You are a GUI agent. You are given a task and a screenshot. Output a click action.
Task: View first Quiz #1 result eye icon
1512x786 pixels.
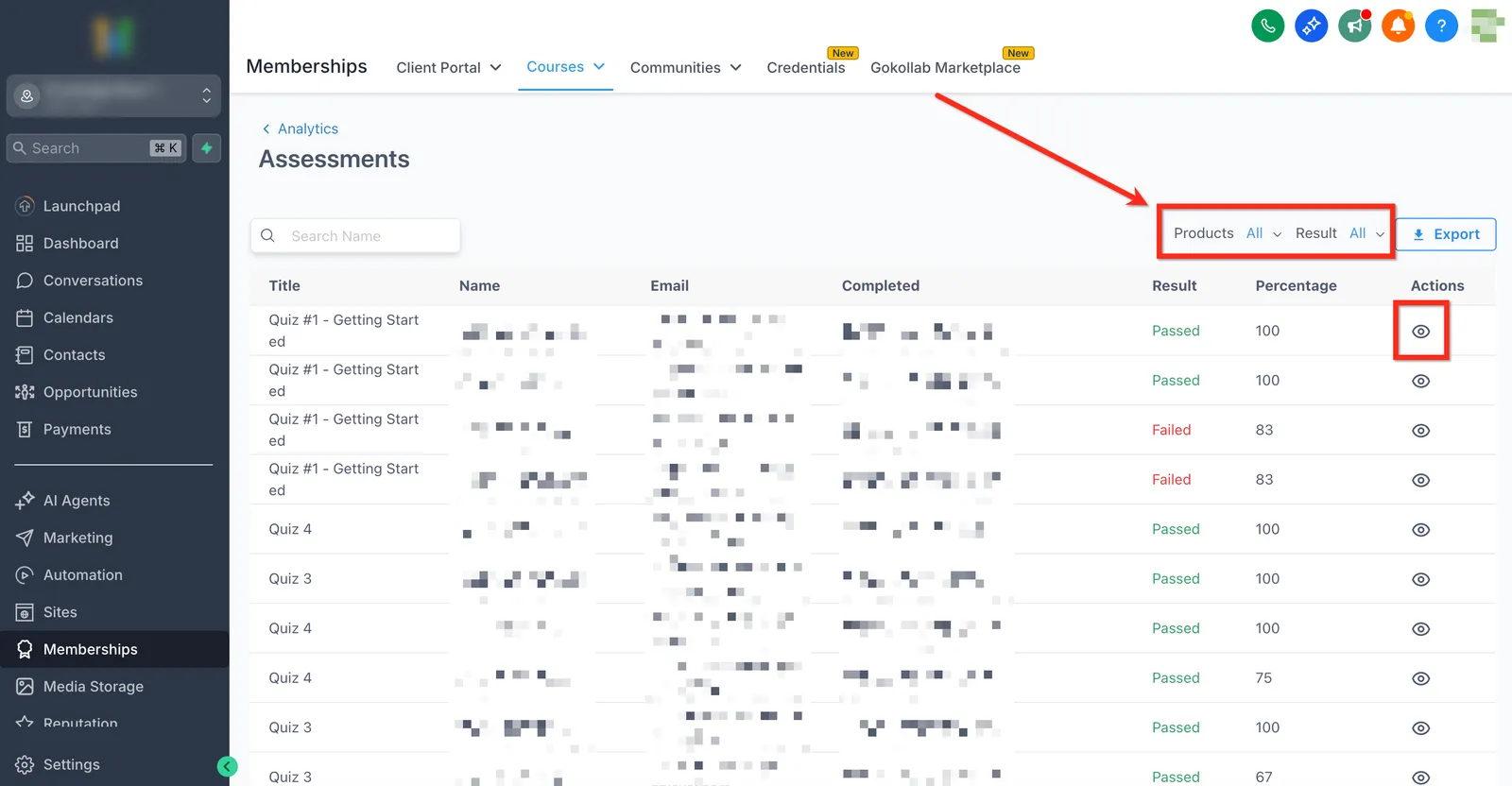point(1420,332)
